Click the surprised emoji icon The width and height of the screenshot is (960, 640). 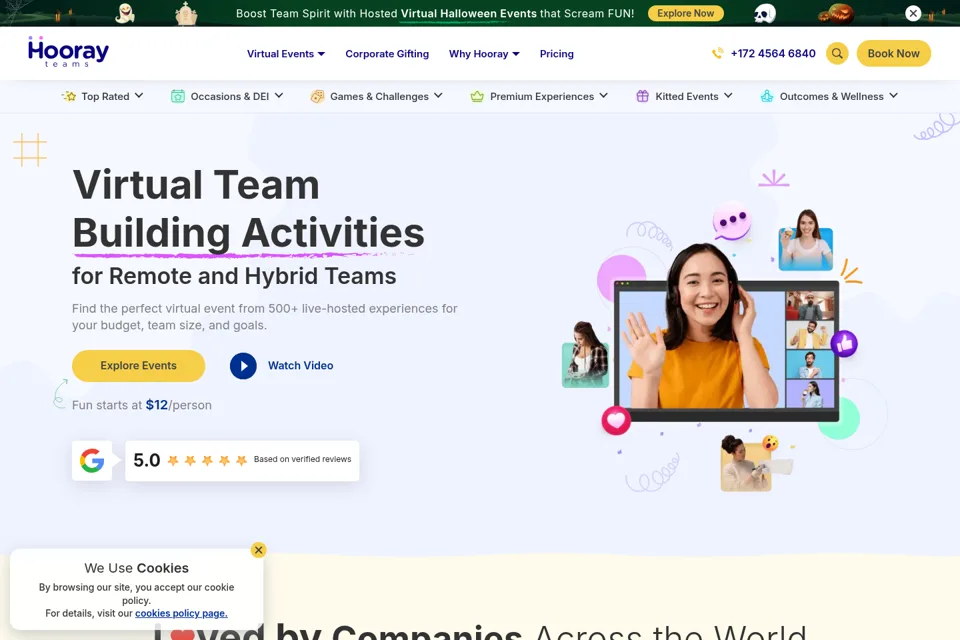[770, 442]
